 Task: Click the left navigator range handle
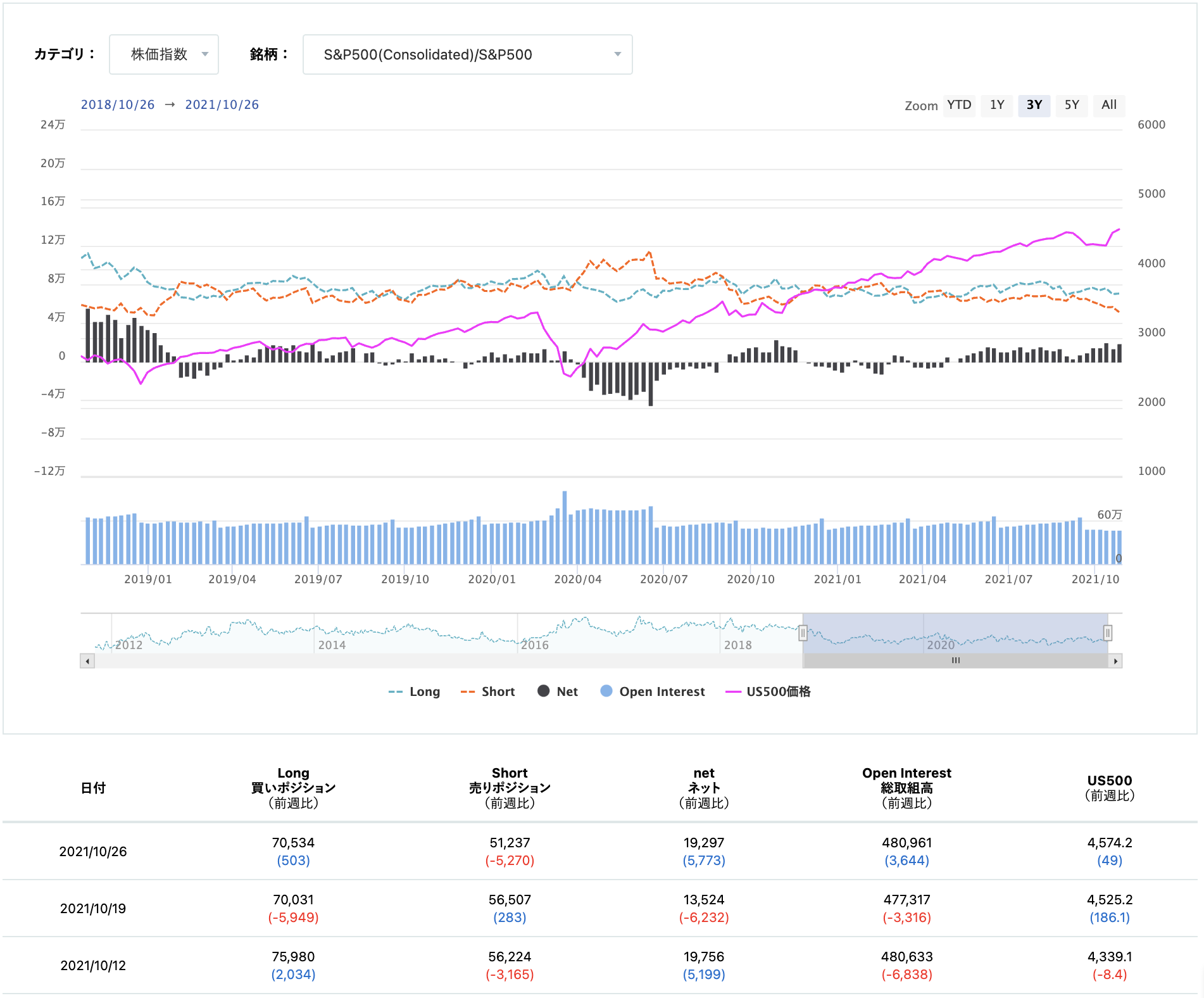[x=803, y=633]
